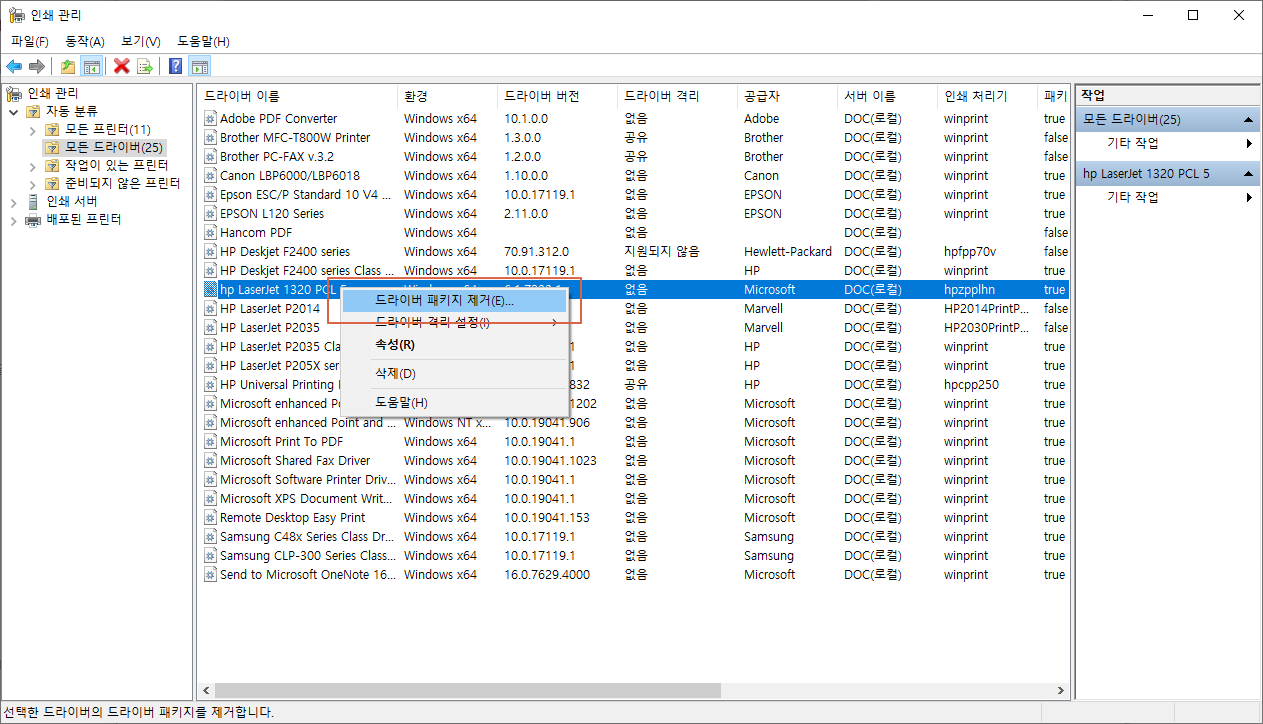The width and height of the screenshot is (1263, 724).
Task: Open the 동작(A) menu
Action: [x=85, y=41]
